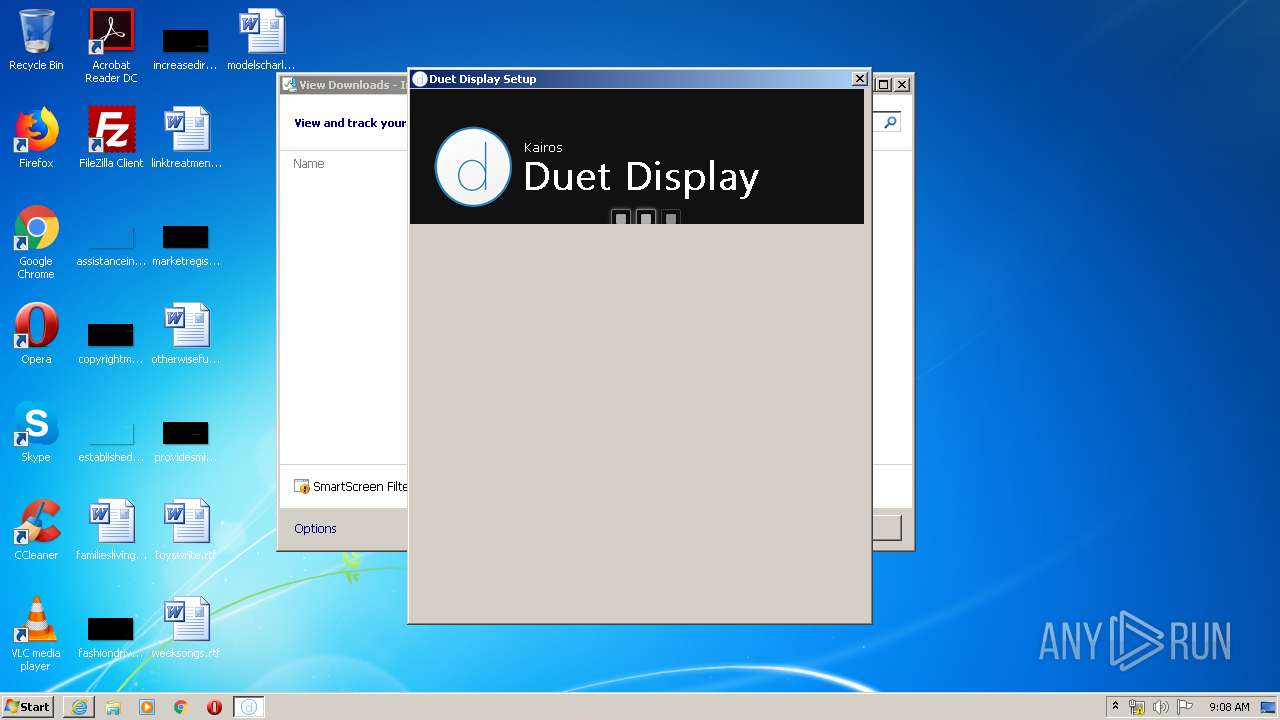1280x720 pixels.
Task: Show hidden tray icons arrow
Action: click(x=1115, y=707)
